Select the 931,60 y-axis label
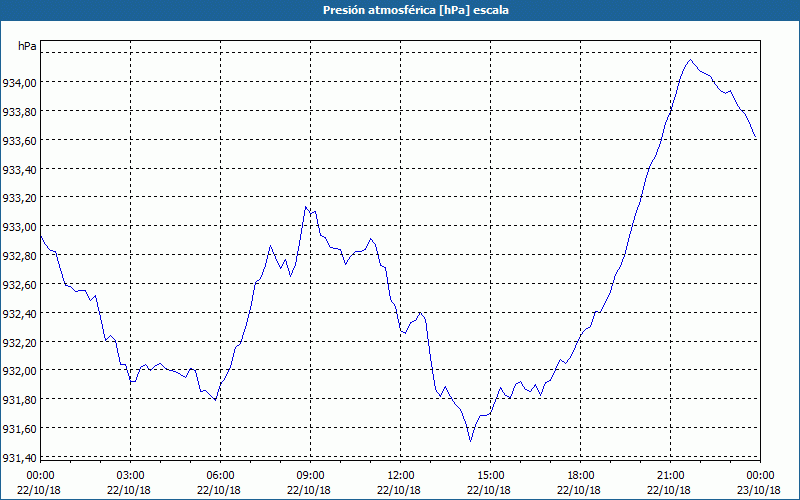The height and width of the screenshot is (500, 800). (x=19, y=429)
